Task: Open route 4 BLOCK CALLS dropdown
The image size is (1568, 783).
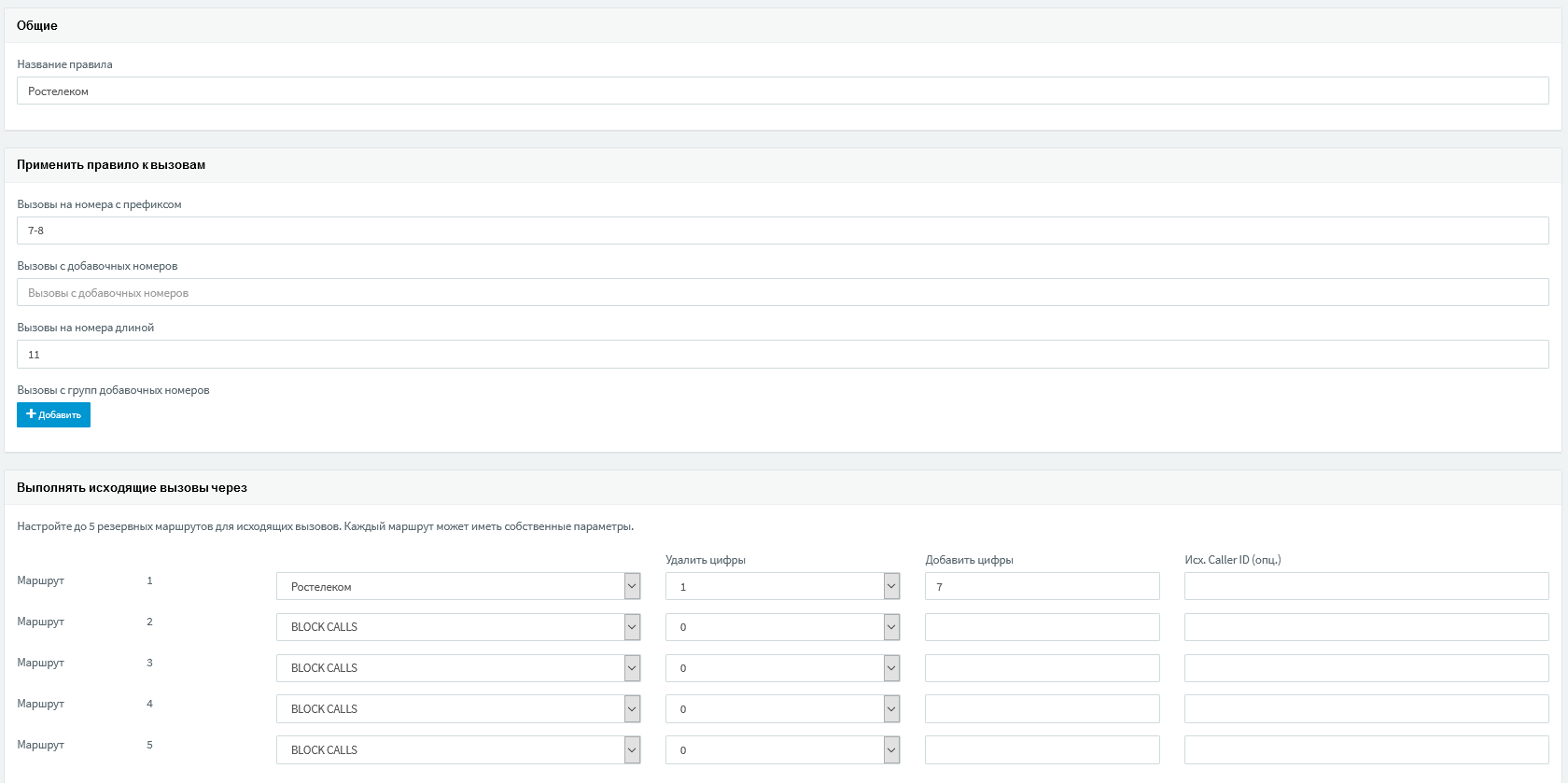Action: click(458, 709)
